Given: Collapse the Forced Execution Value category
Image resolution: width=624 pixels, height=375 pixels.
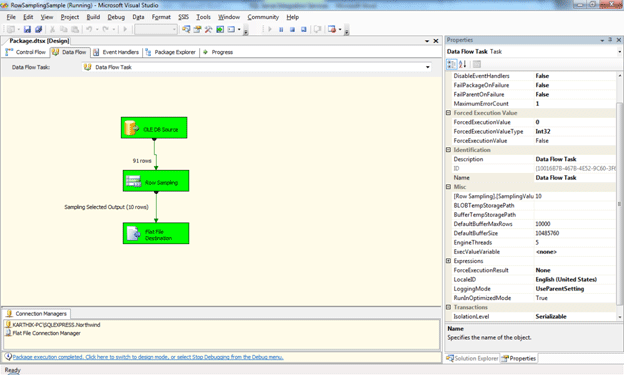Looking at the screenshot, I should coord(448,113).
